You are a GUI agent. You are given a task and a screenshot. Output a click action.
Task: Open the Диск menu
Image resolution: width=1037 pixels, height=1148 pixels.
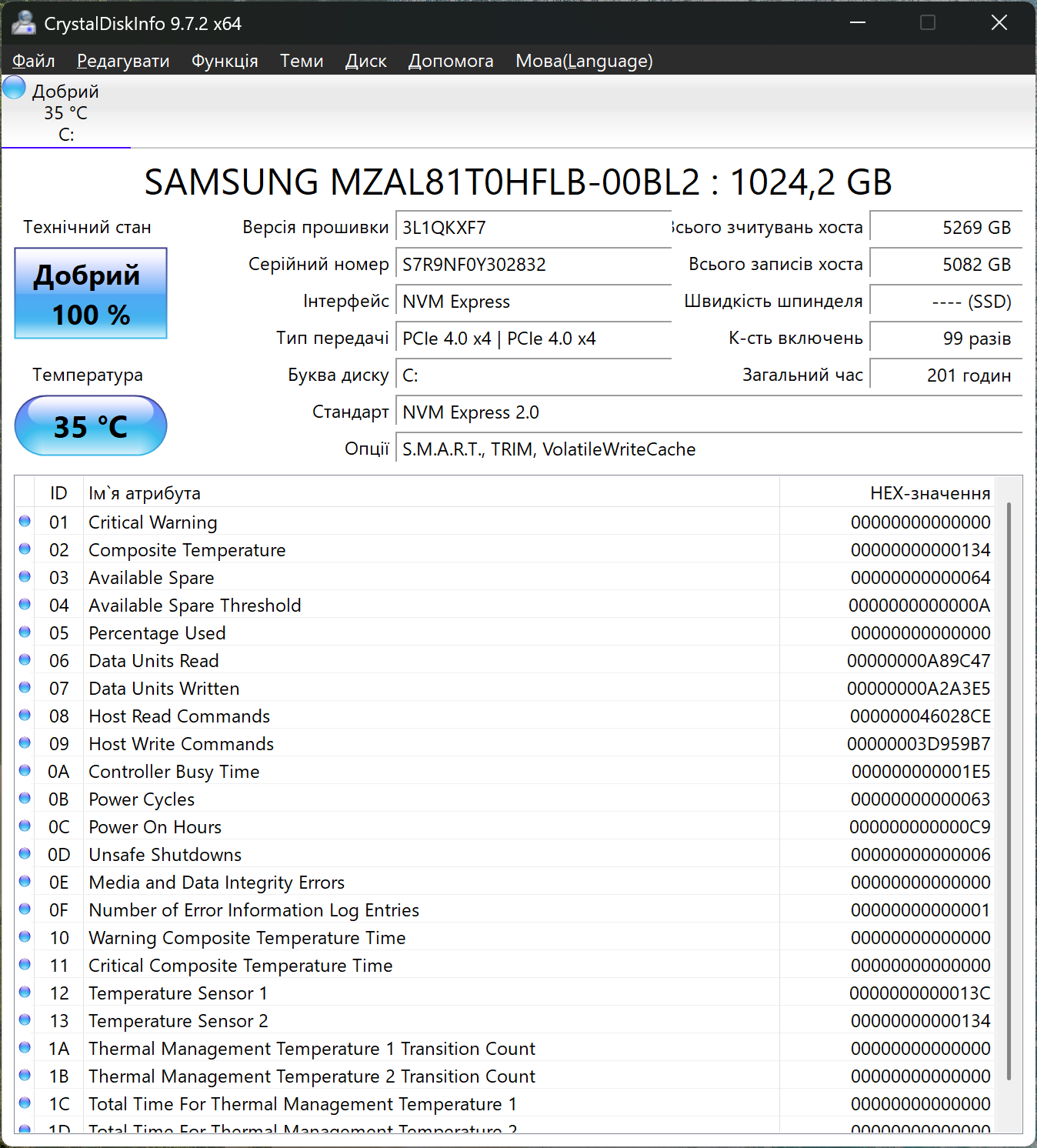366,61
